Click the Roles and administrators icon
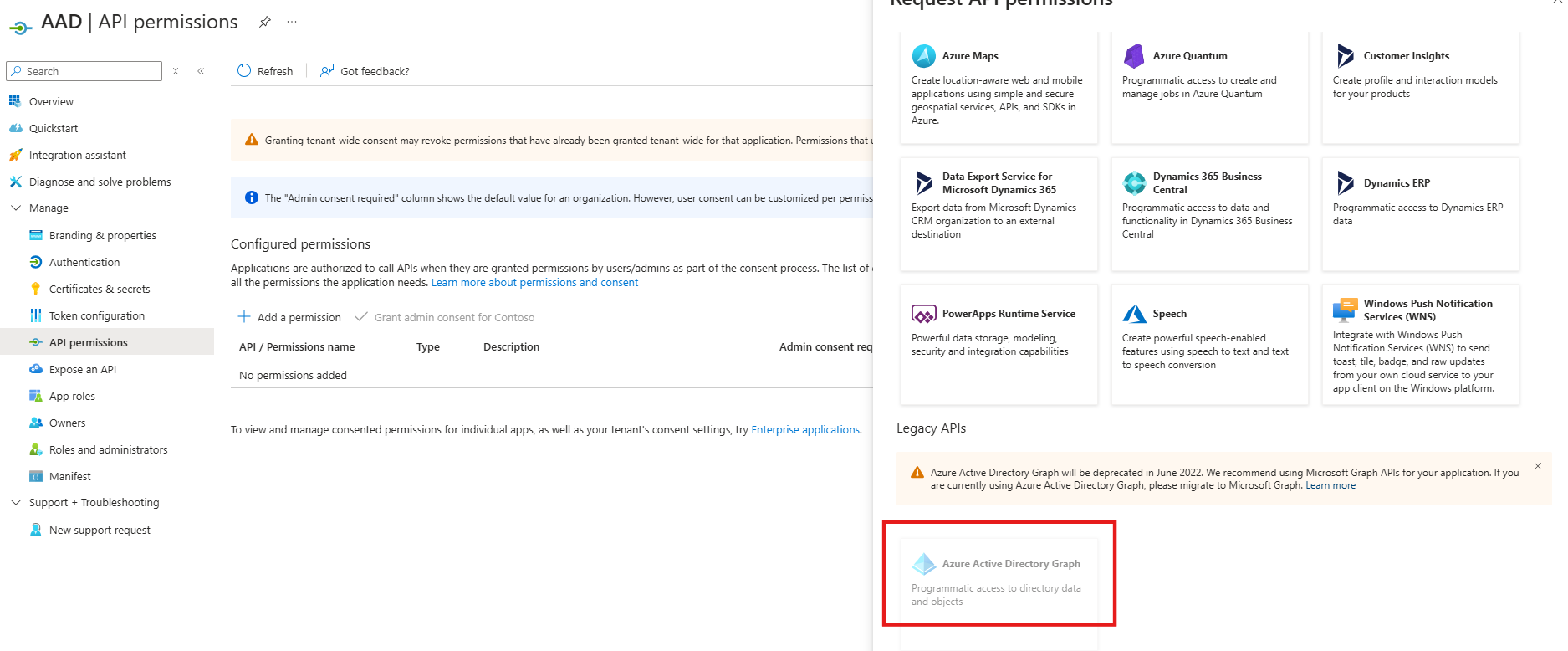Image resolution: width=1568 pixels, height=651 pixels. tap(36, 449)
